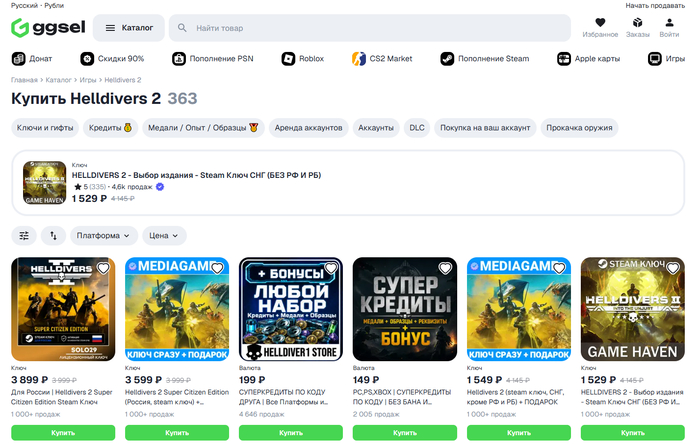Viewport: 700px width, 444px height.
Task: Select the Аккаунты tab
Action: coord(376,128)
